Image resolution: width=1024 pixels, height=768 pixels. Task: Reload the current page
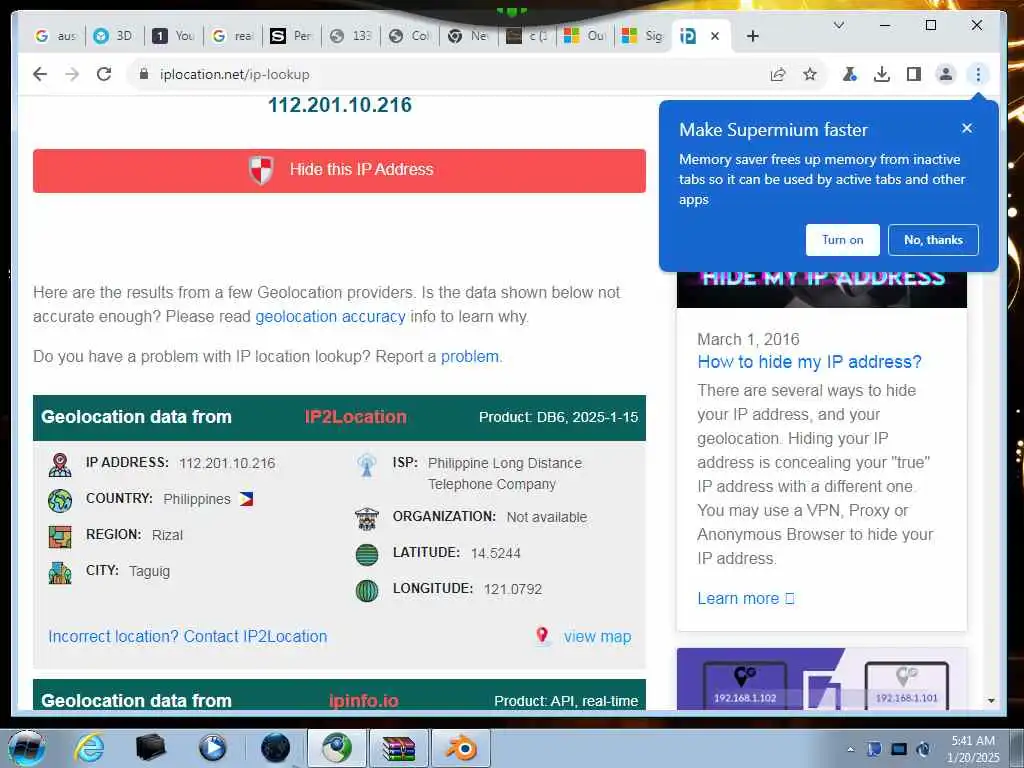(x=104, y=74)
